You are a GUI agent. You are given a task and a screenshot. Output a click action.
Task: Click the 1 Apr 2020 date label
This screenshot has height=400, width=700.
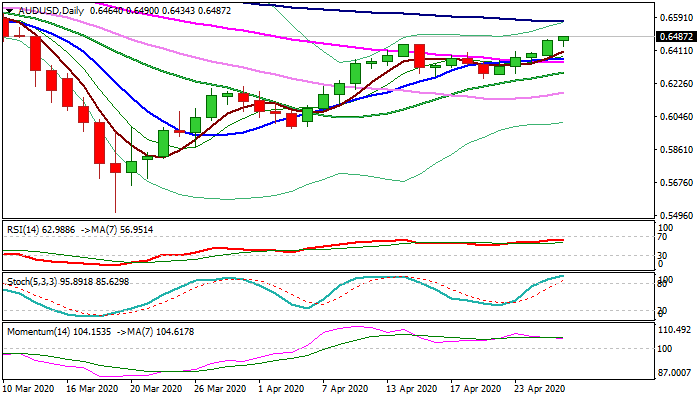[282, 389]
